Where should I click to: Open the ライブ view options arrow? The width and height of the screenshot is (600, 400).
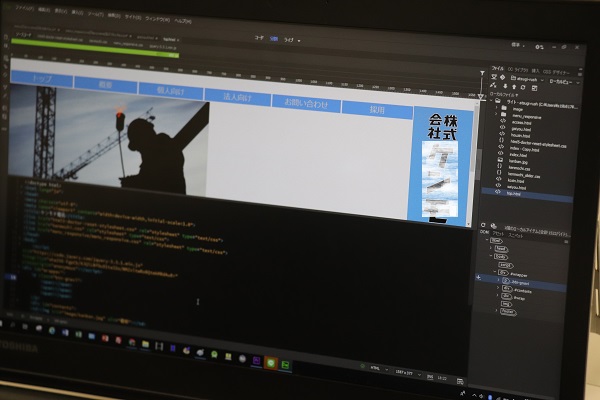pos(299,41)
